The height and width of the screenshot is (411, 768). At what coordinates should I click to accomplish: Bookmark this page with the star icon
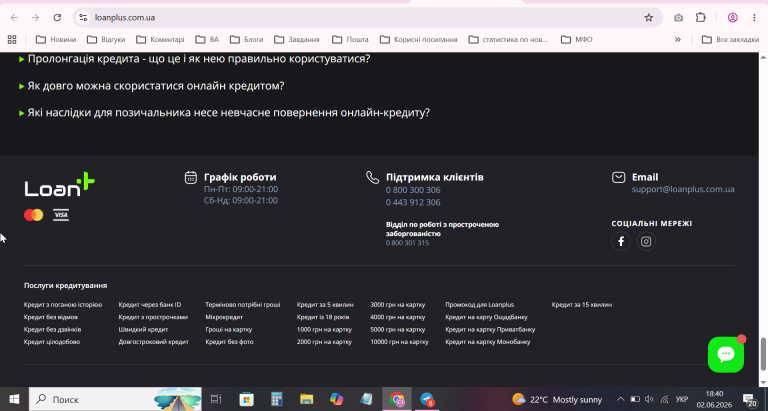pos(648,18)
